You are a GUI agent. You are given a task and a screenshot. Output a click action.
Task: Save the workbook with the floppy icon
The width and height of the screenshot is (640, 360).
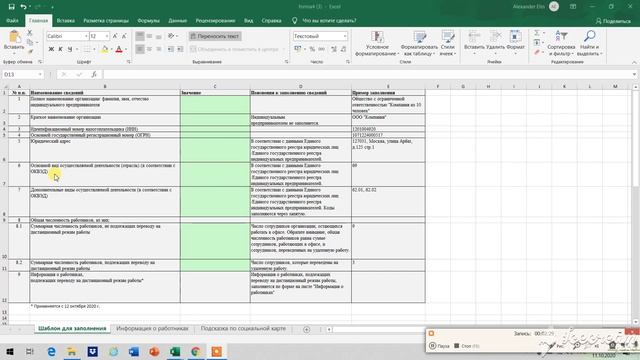click(x=11, y=7)
